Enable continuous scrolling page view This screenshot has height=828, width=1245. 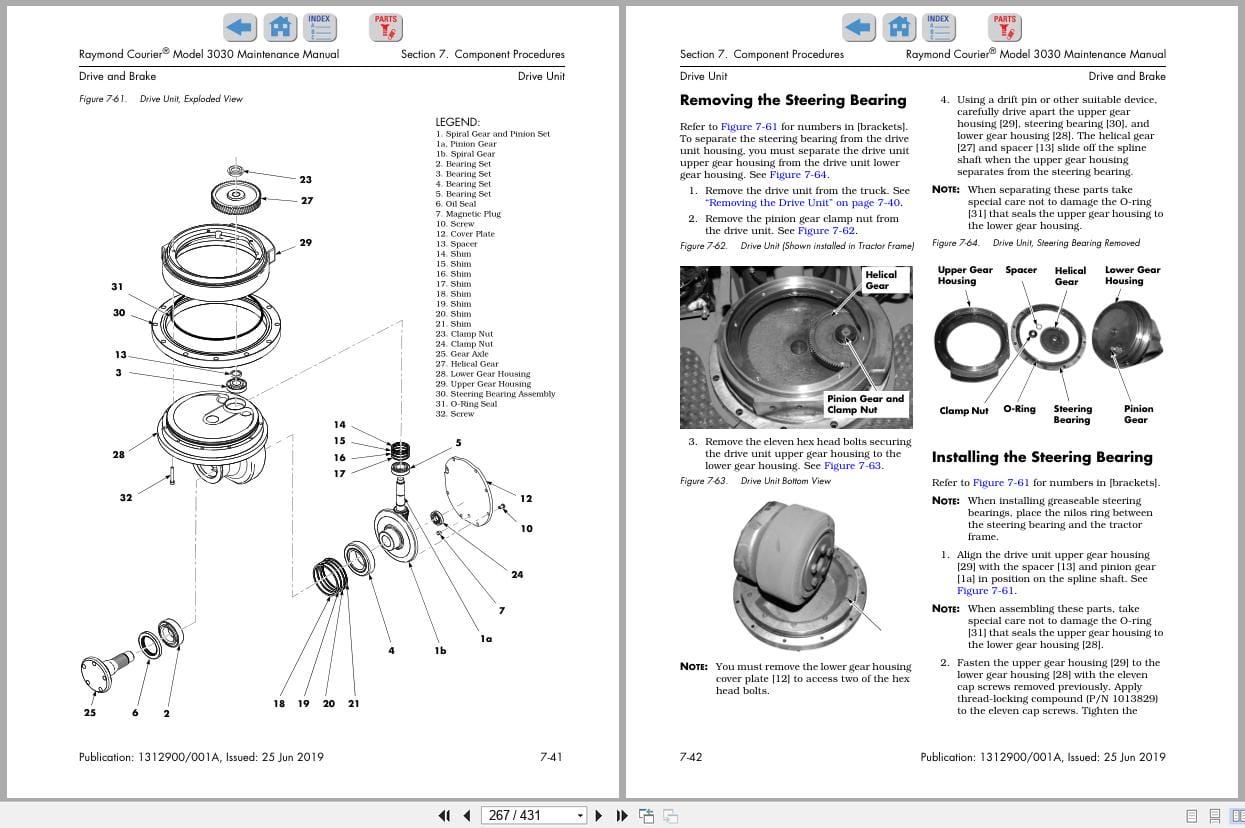(x=1214, y=815)
